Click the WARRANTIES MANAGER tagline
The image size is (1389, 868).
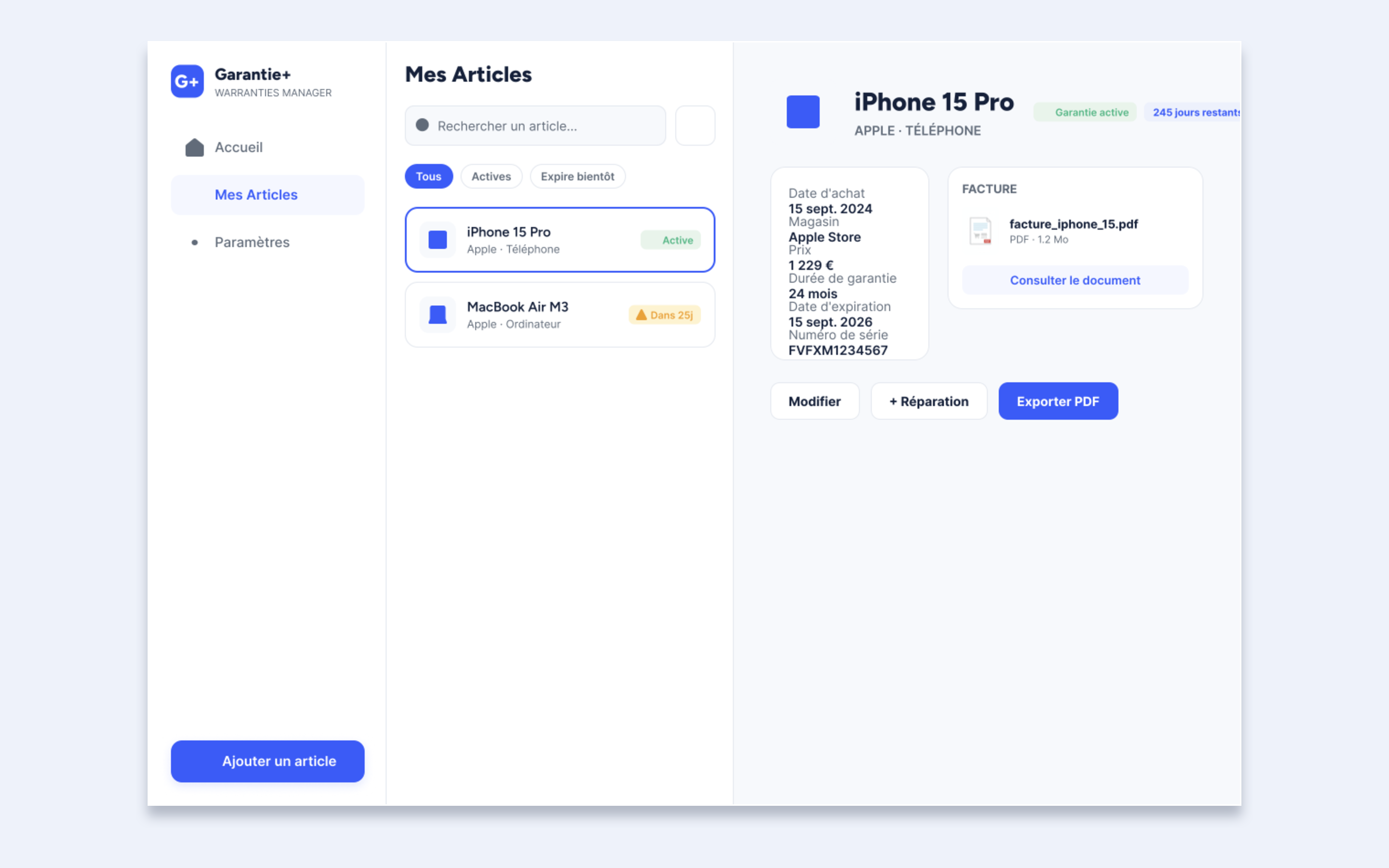point(272,93)
